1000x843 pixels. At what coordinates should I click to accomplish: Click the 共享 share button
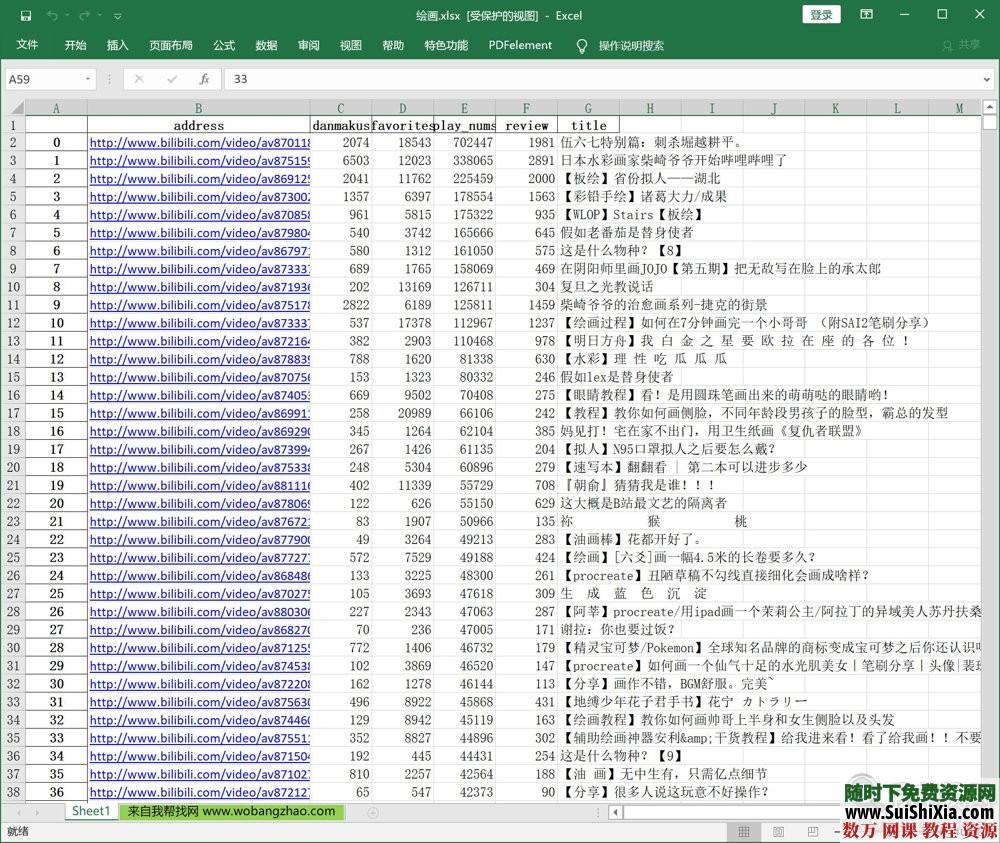[964, 45]
